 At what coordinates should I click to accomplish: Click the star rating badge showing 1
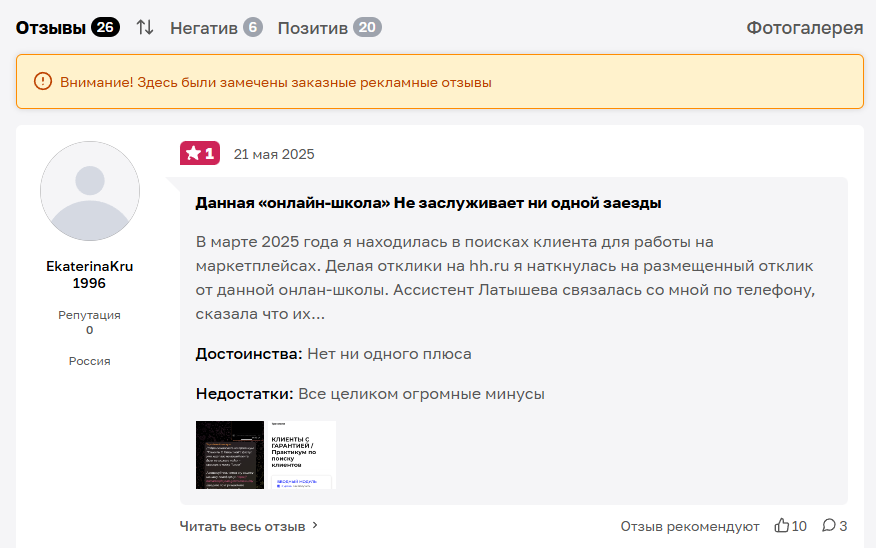200,153
